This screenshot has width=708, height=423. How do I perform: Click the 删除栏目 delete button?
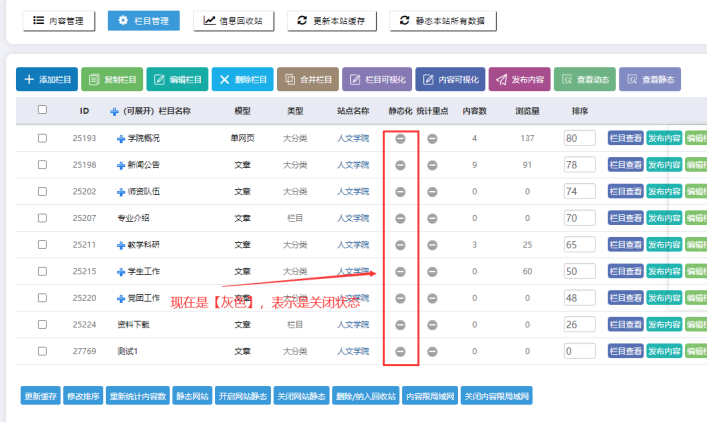243,79
